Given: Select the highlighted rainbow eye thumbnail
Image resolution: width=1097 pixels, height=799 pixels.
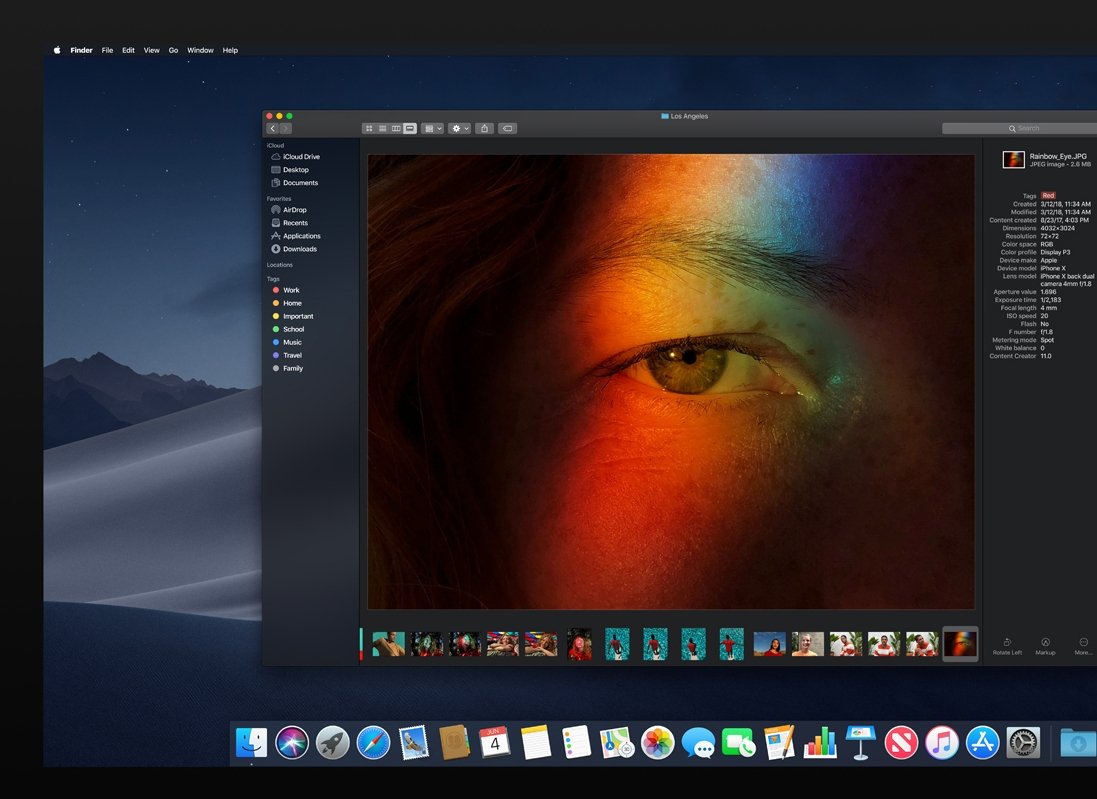Looking at the screenshot, I should pyautogui.click(x=960, y=644).
